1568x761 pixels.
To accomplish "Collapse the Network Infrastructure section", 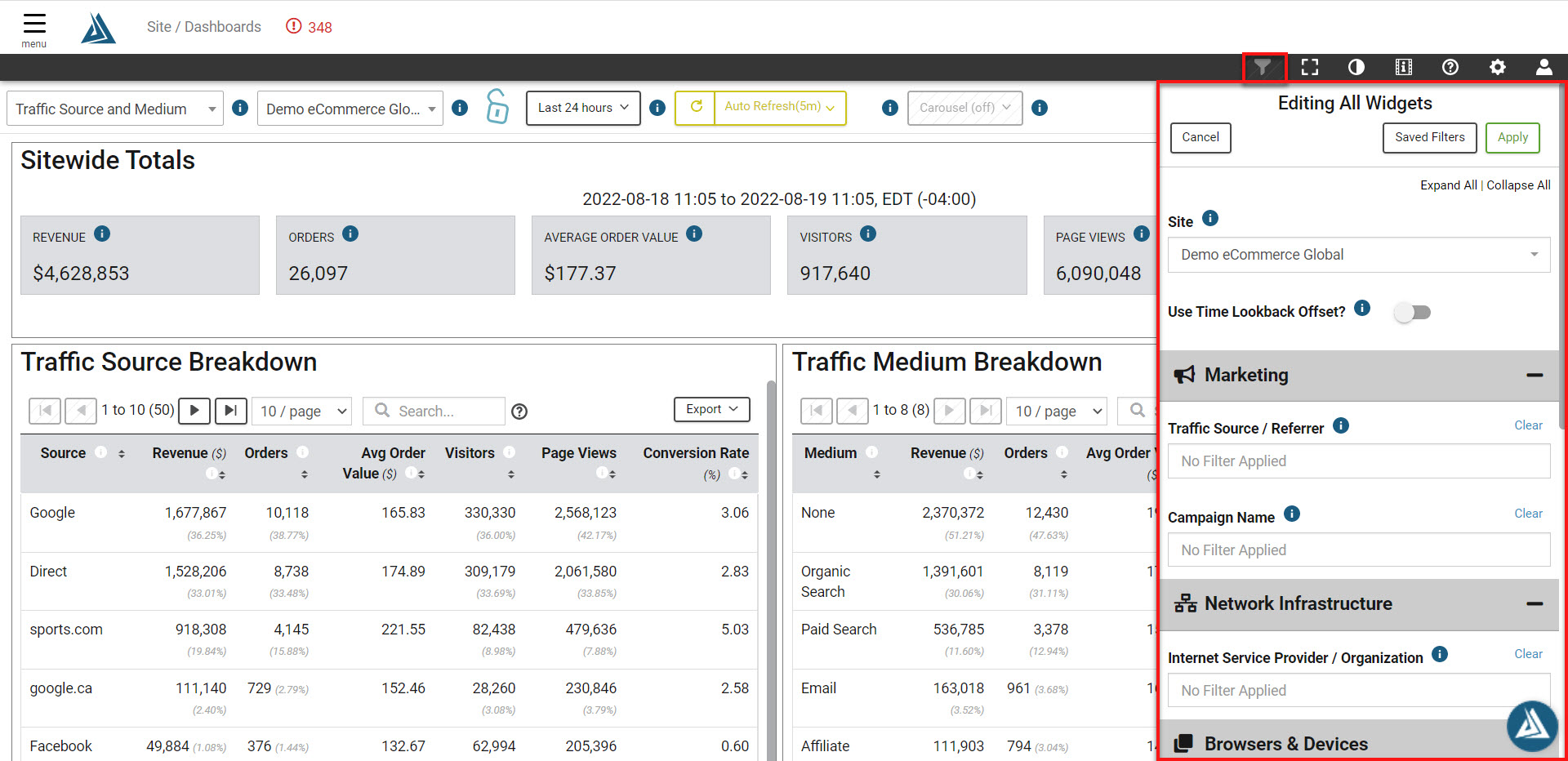I will (x=1535, y=604).
